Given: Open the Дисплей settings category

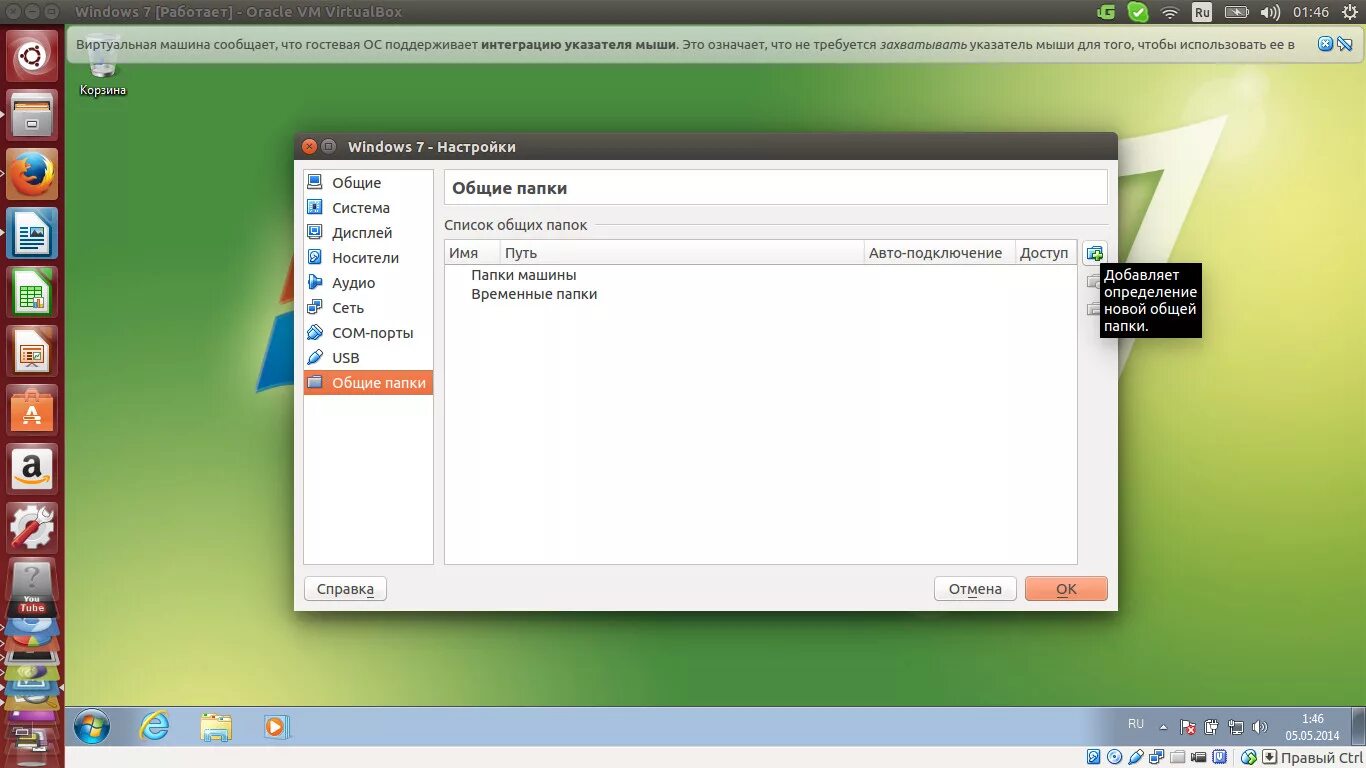Looking at the screenshot, I should pos(368,233).
